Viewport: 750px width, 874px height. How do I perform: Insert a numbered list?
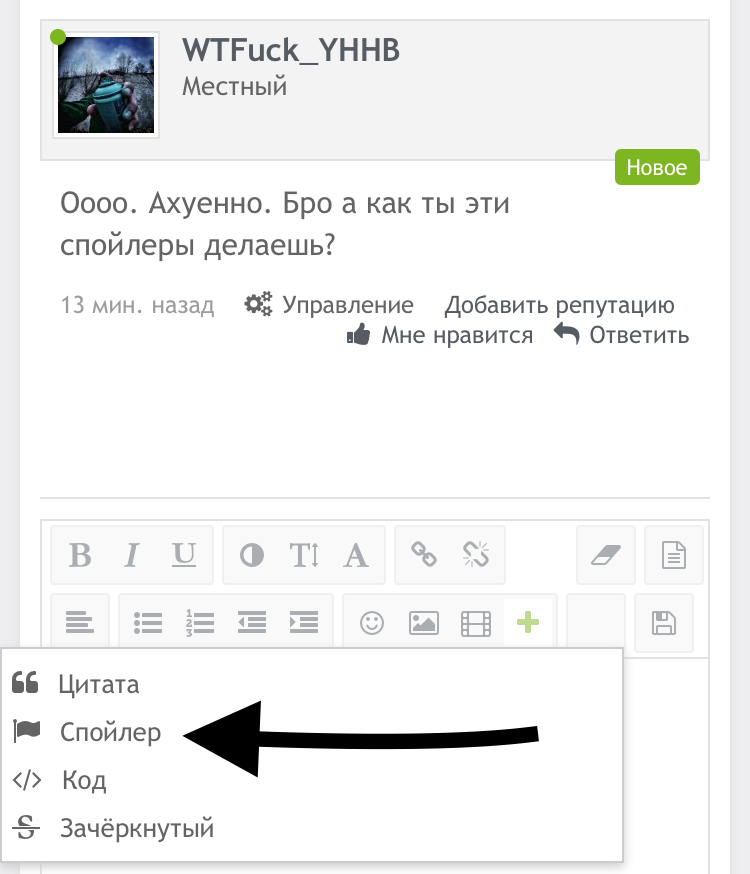(199, 623)
